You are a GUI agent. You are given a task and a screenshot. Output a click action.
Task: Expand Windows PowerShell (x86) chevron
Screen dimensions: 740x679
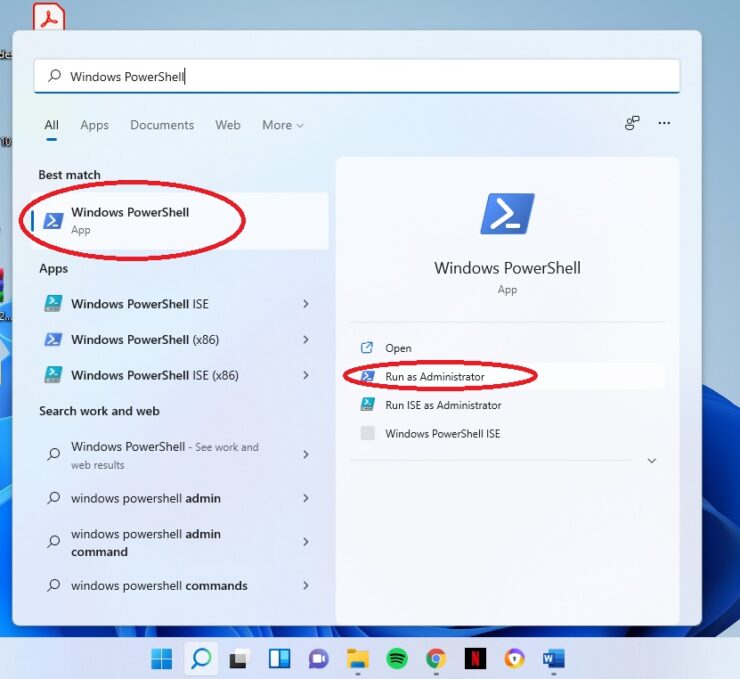[306, 340]
